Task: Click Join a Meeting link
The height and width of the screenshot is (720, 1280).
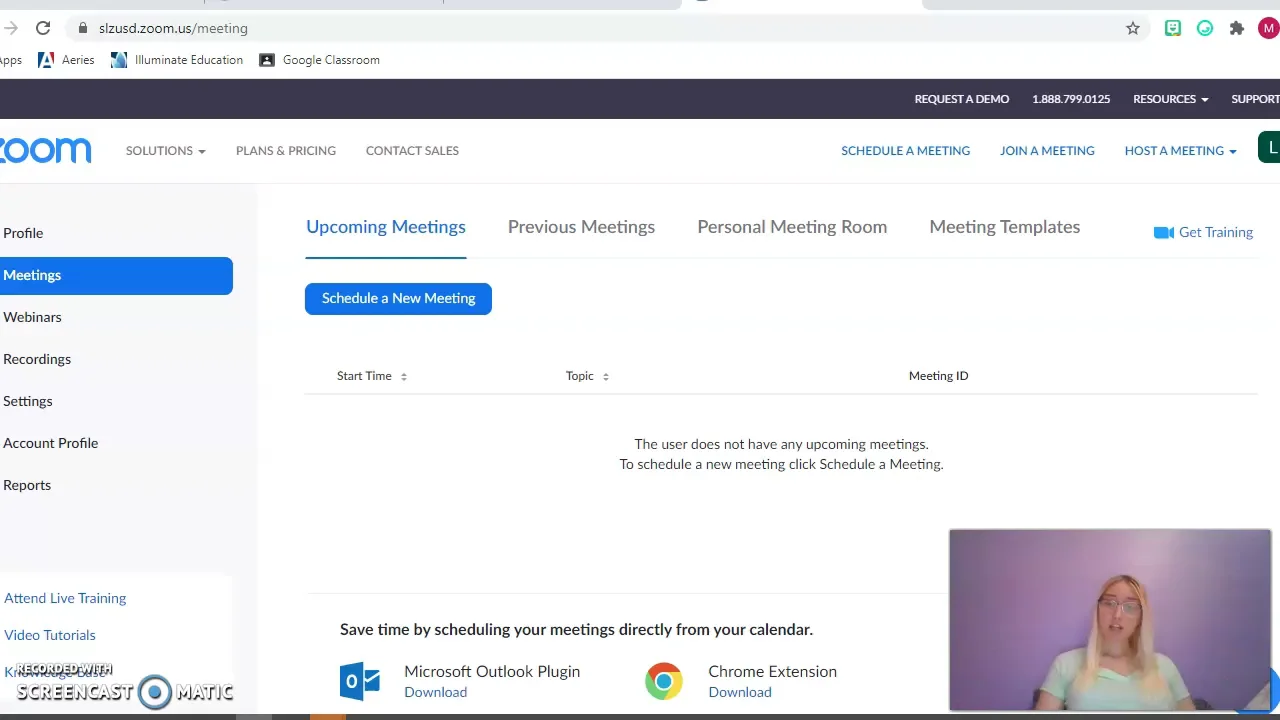Action: coord(1047,151)
